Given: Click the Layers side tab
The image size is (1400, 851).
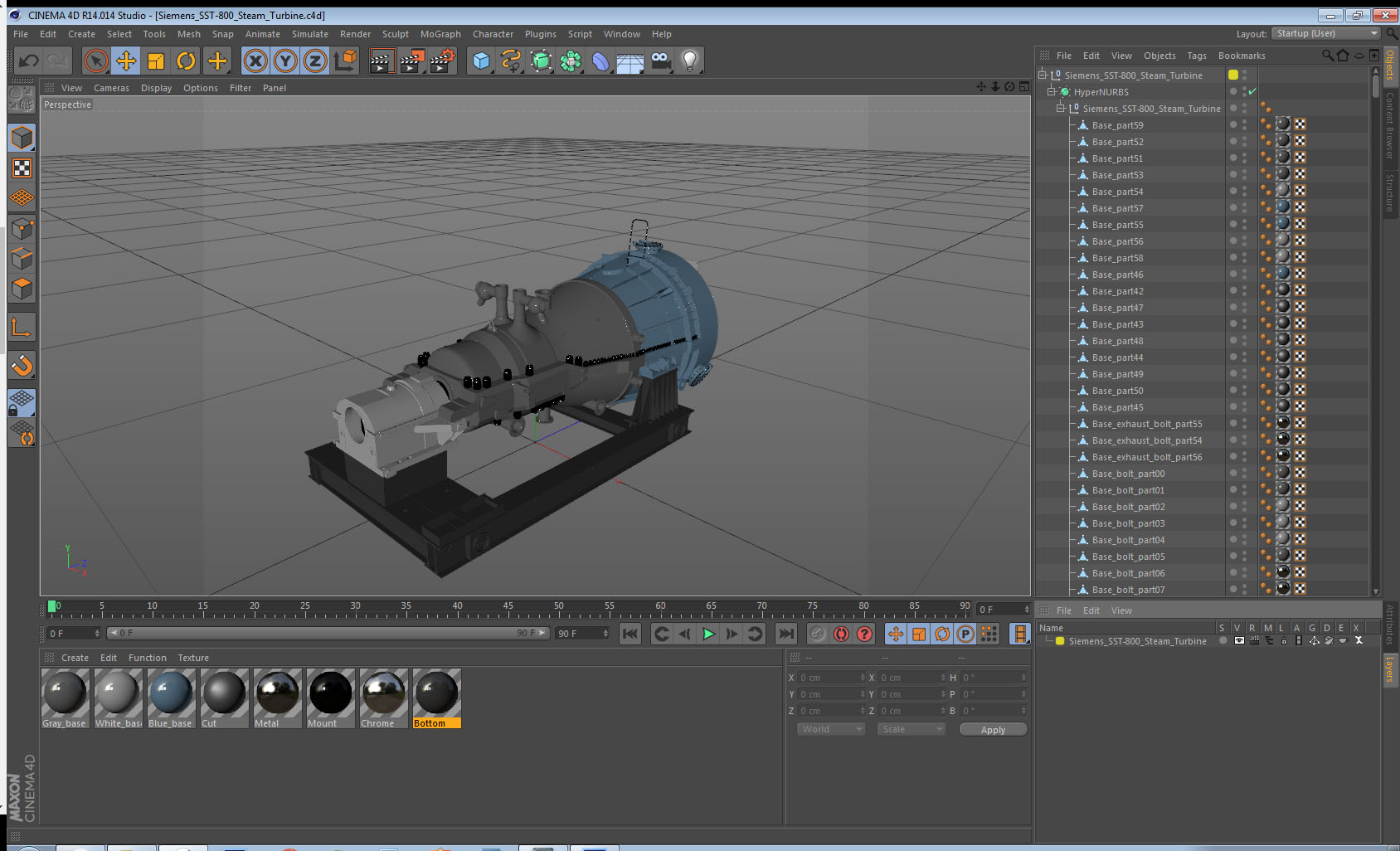Looking at the screenshot, I should pos(1390,669).
